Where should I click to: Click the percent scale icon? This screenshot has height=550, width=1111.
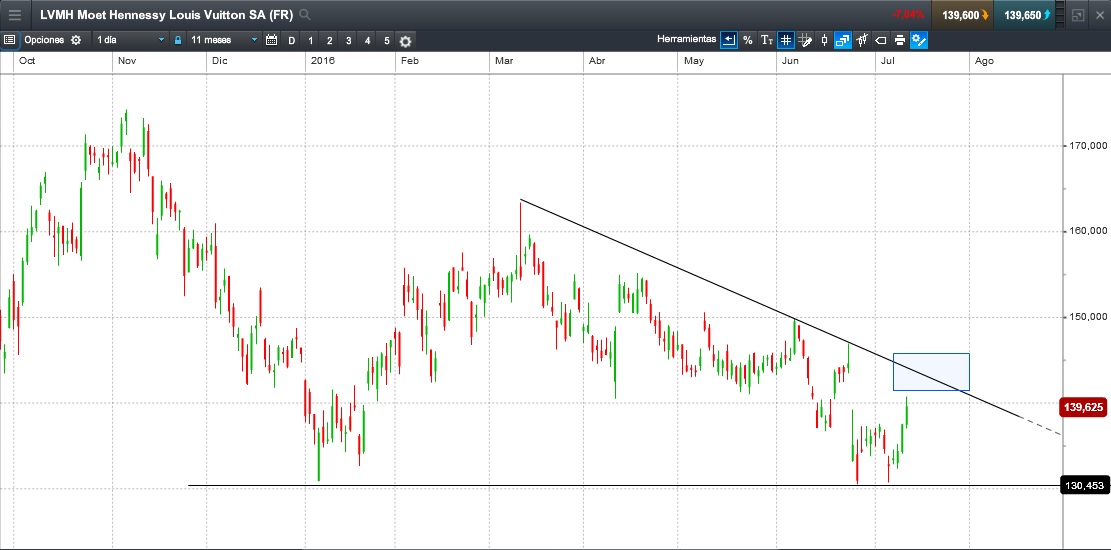[x=748, y=41]
